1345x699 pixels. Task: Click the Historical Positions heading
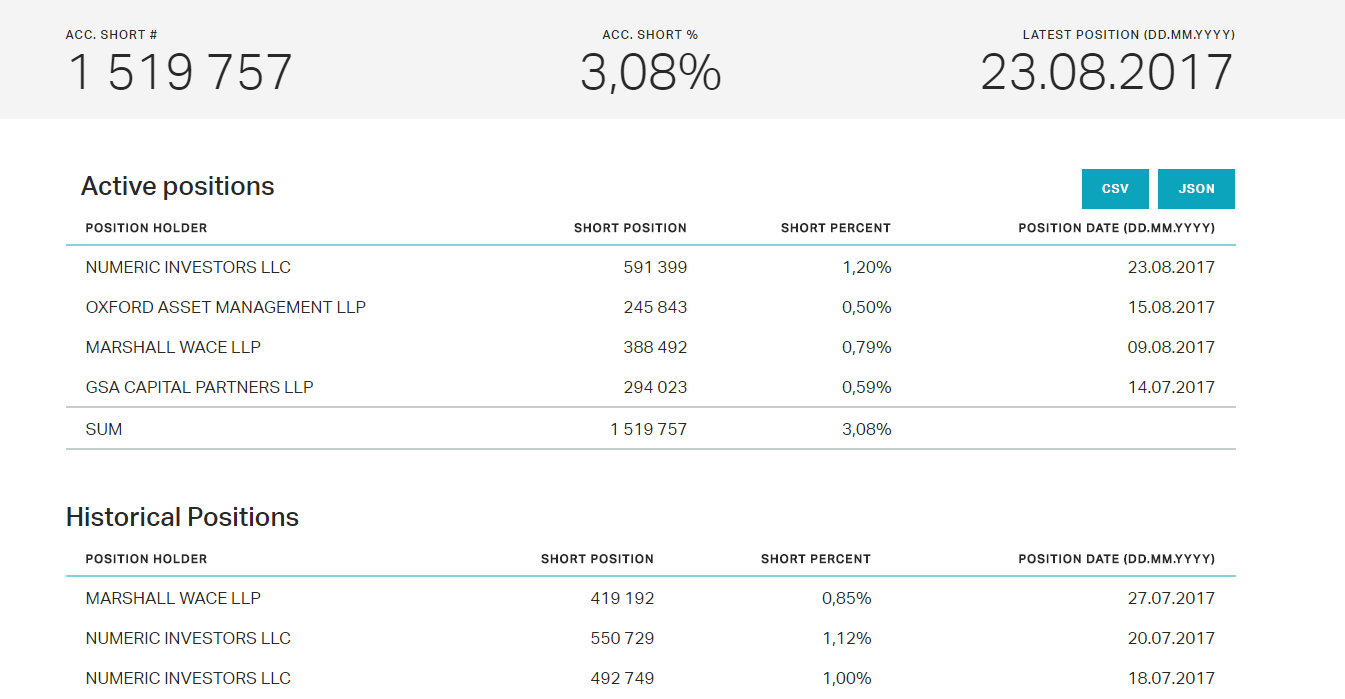[x=182, y=517]
